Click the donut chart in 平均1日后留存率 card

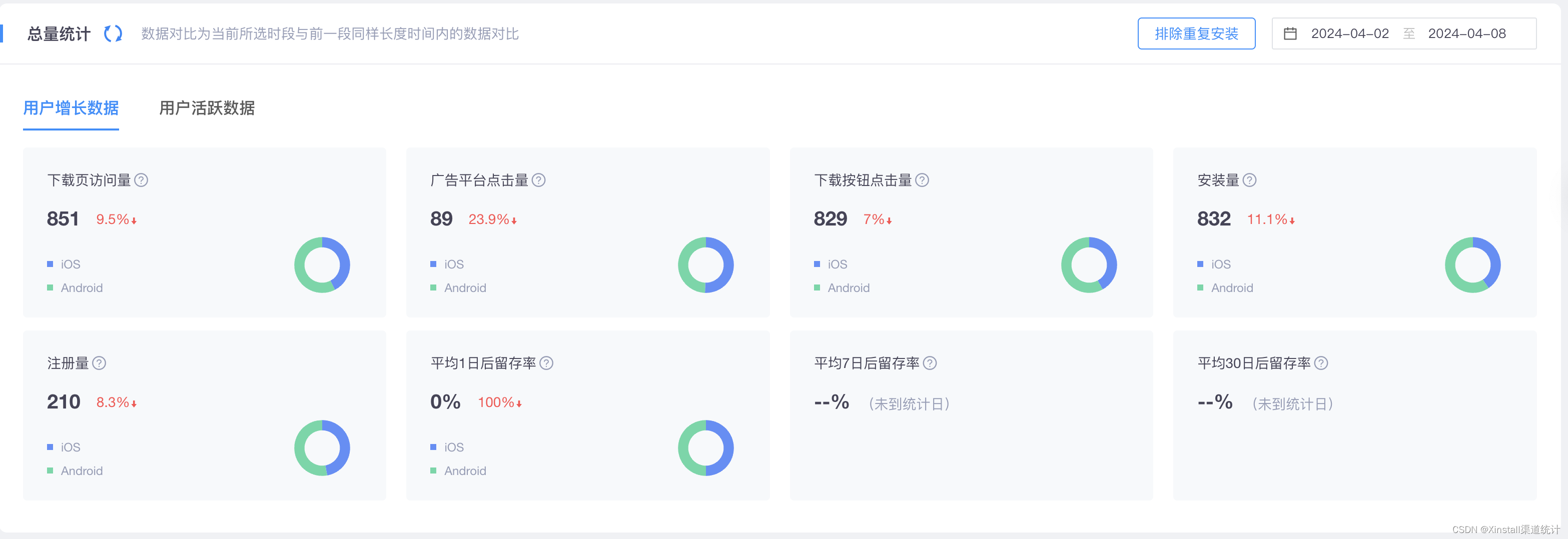pyautogui.click(x=705, y=447)
